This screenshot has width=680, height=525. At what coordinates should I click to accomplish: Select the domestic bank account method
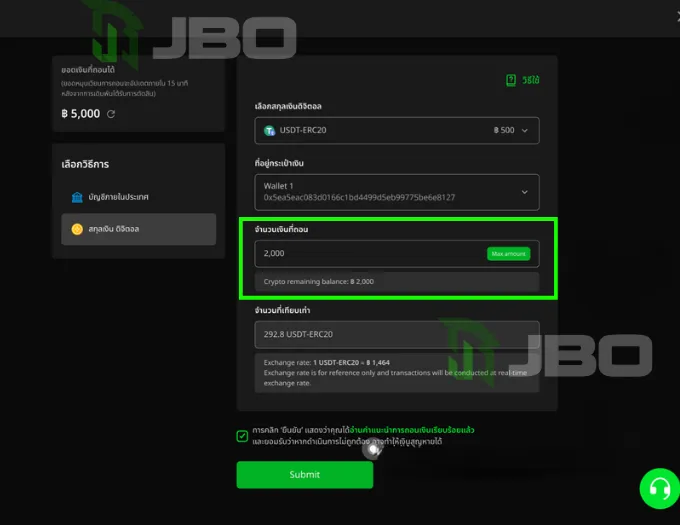click(138, 197)
